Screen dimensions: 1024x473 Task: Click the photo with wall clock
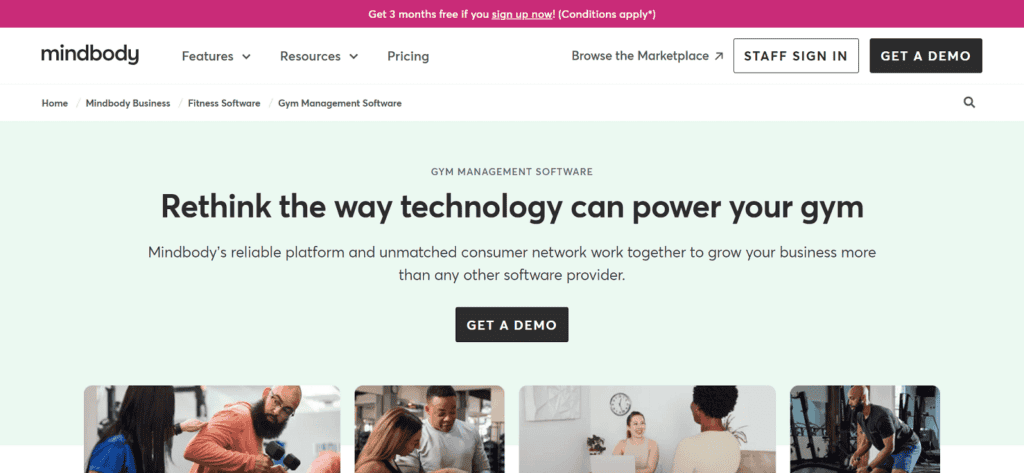pos(647,429)
